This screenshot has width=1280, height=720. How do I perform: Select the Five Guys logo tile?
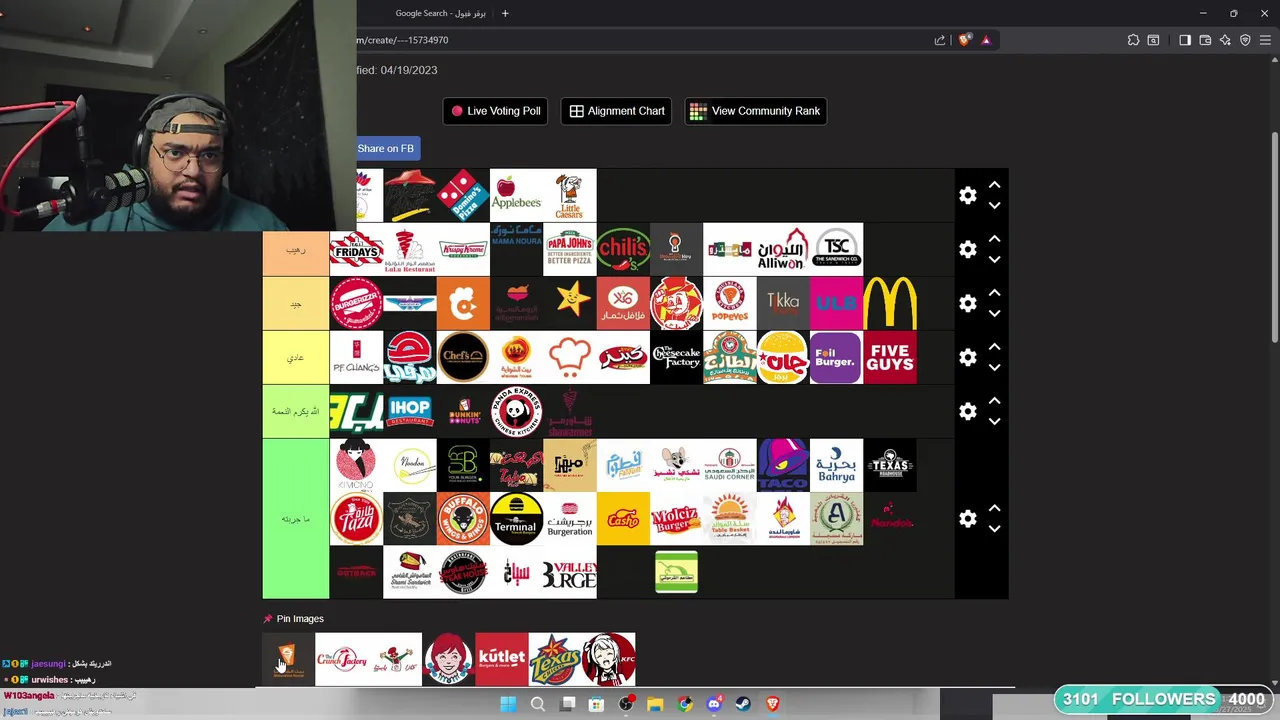(x=890, y=357)
